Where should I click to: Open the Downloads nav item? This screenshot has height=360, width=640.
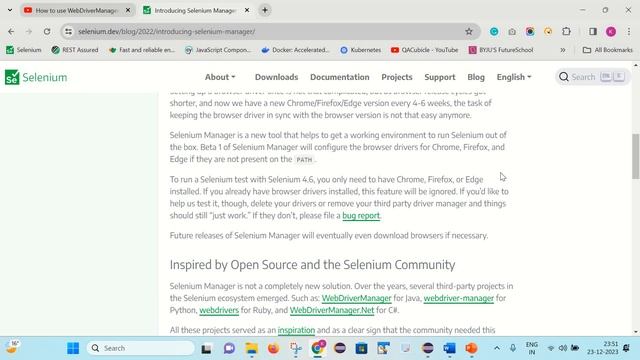276,77
